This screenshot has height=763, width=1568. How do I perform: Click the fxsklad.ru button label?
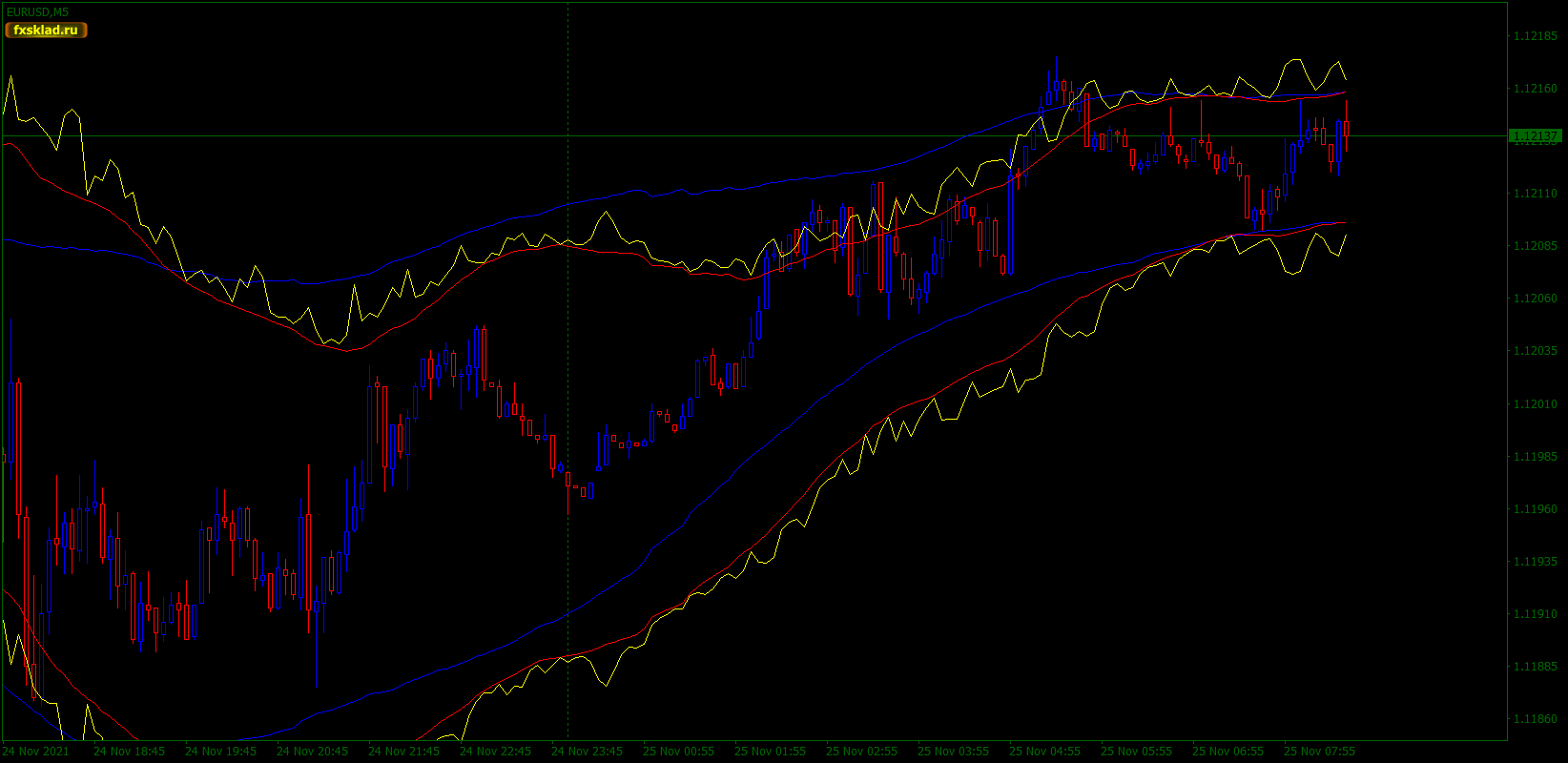(46, 31)
